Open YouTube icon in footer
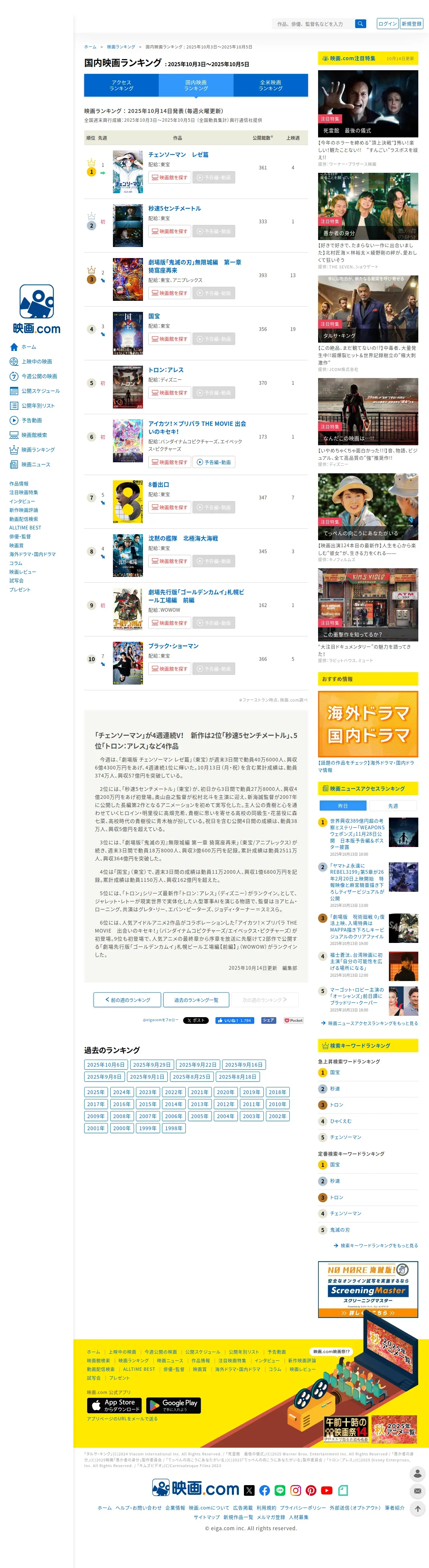 pos(327,1490)
